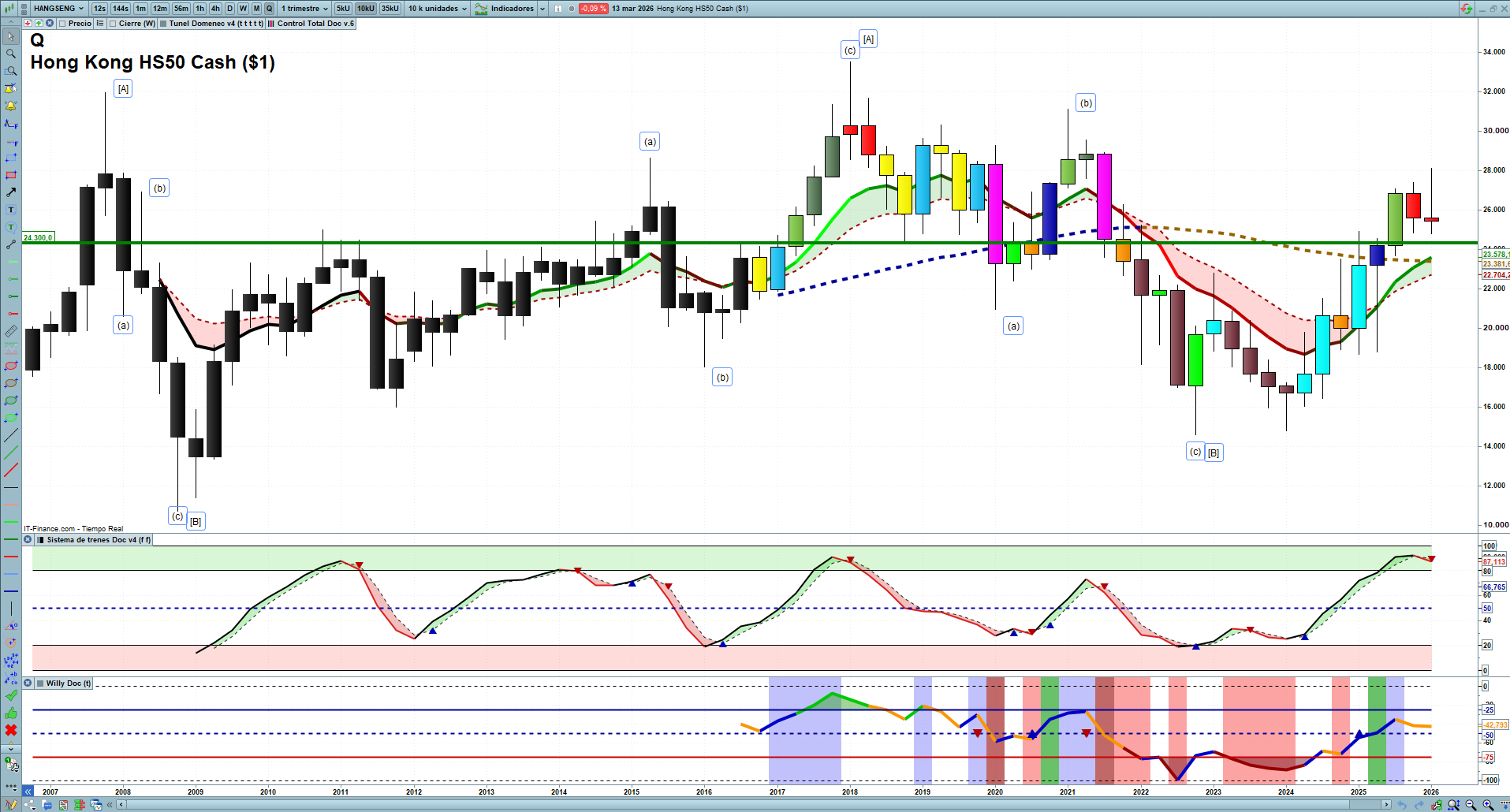1510x812 pixels.
Task: Select the alert cursor bell tool
Action: coord(11,88)
